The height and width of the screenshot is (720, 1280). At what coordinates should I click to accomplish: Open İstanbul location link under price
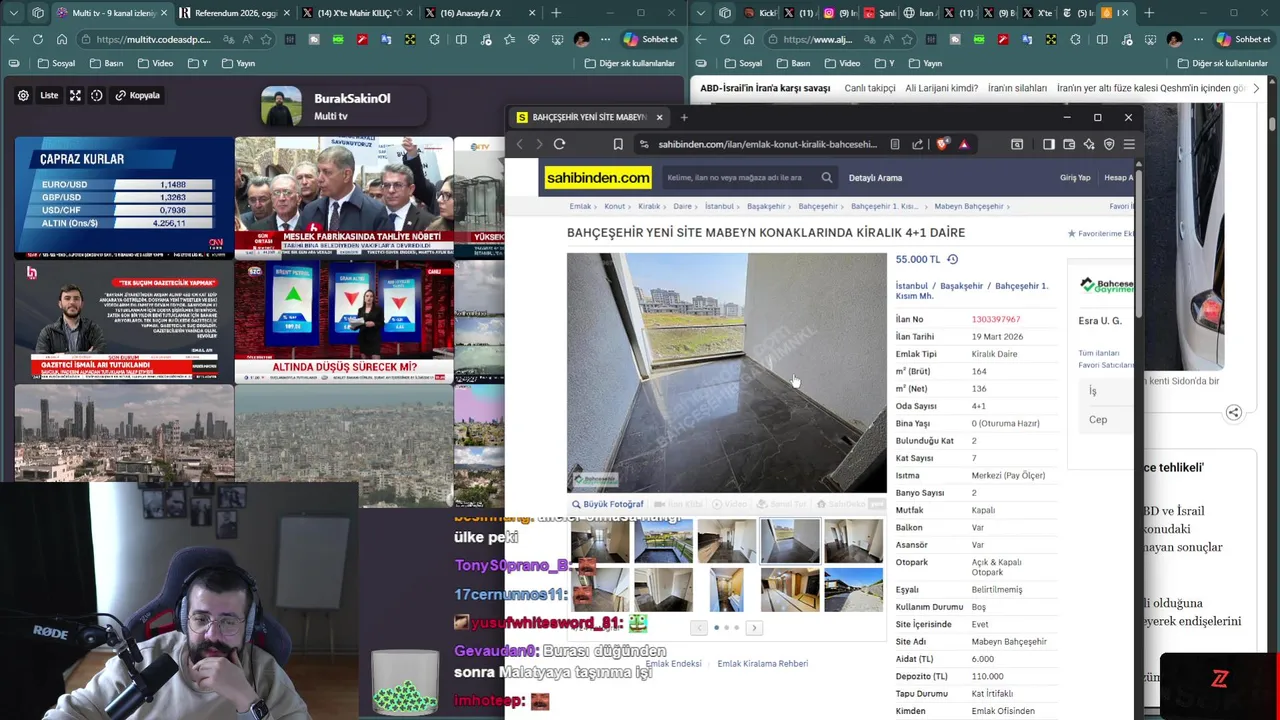[x=911, y=286]
